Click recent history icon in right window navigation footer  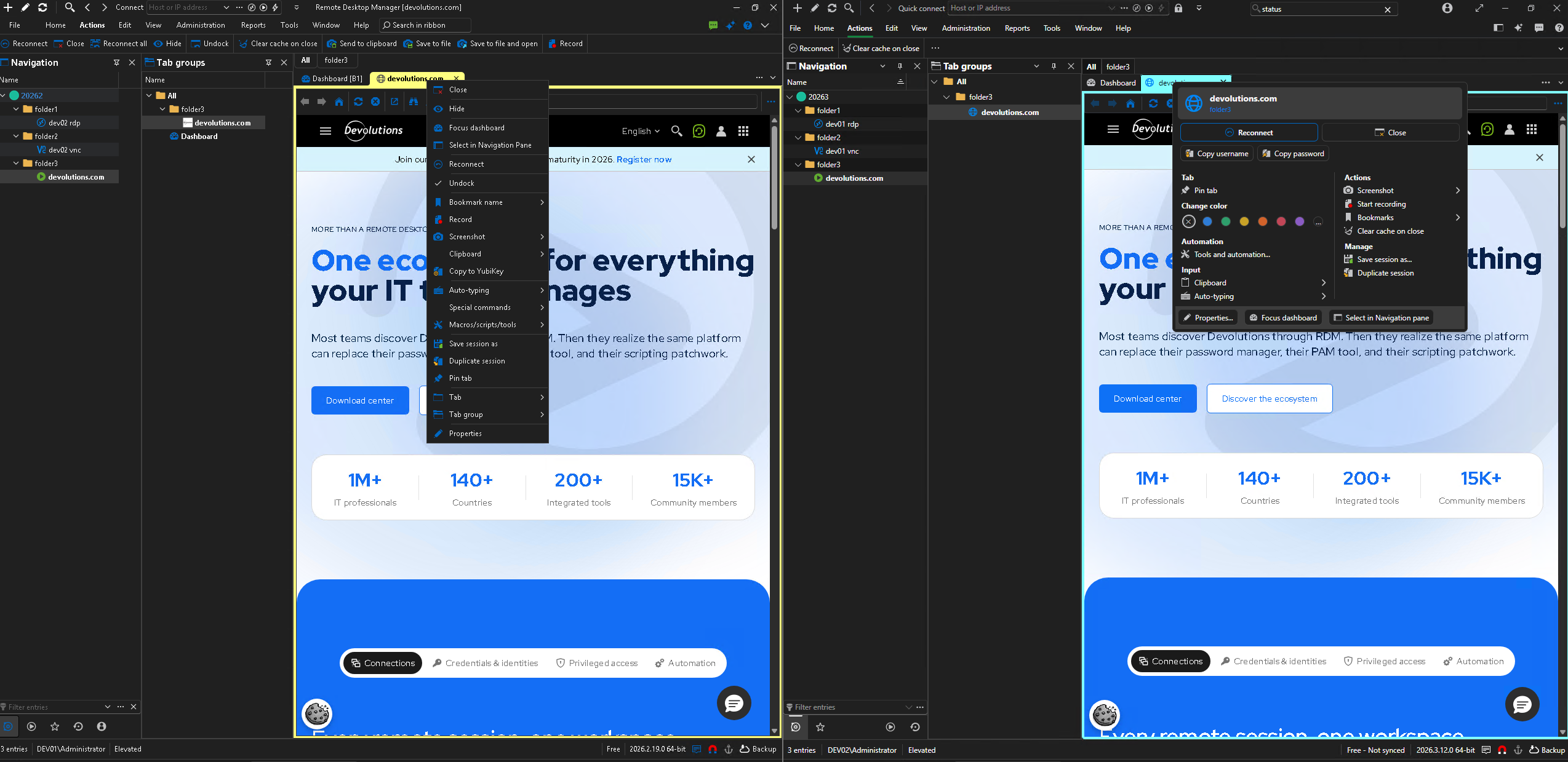click(915, 727)
